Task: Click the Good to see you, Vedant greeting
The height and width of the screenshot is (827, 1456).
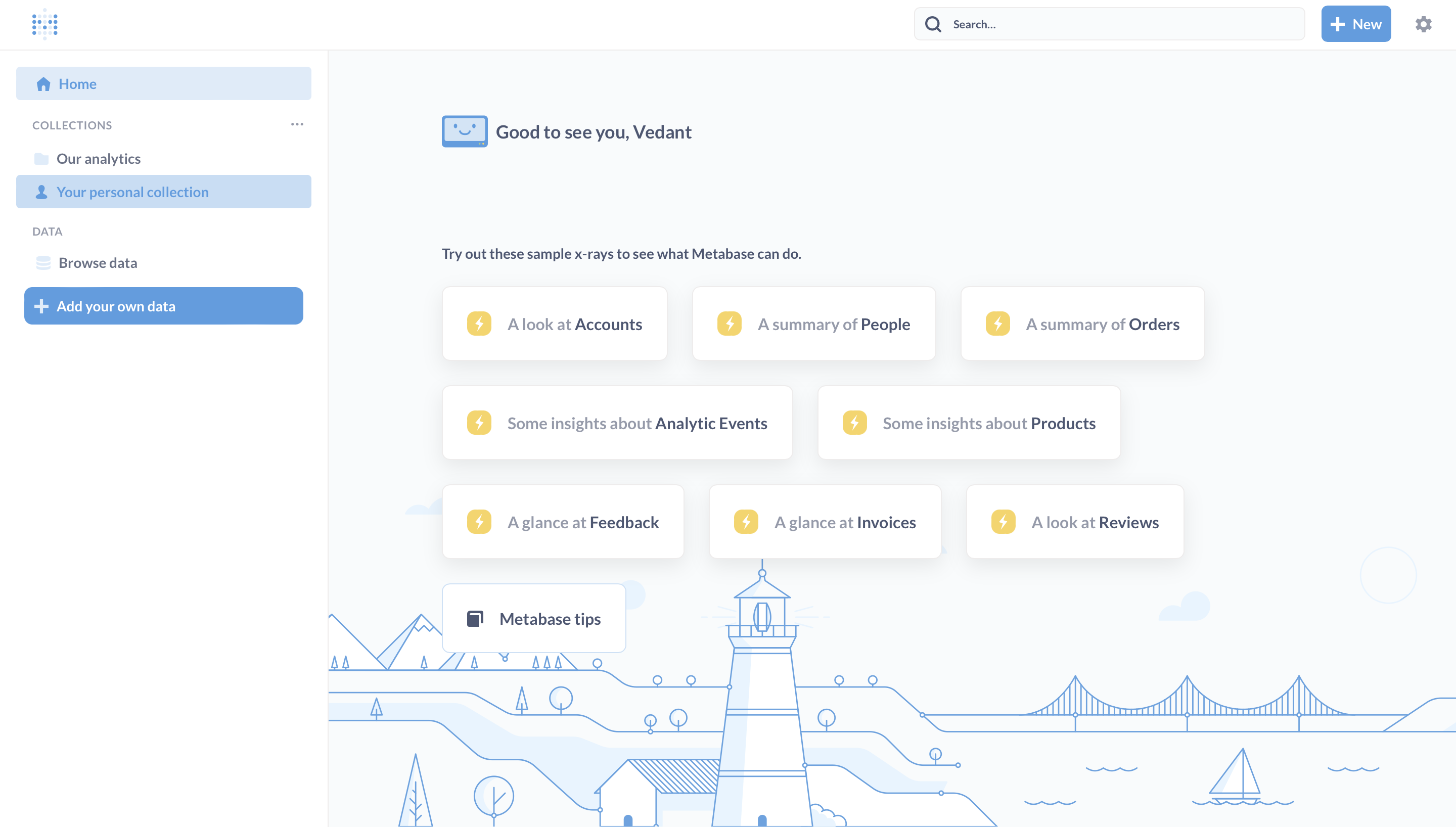Action: 594,132
